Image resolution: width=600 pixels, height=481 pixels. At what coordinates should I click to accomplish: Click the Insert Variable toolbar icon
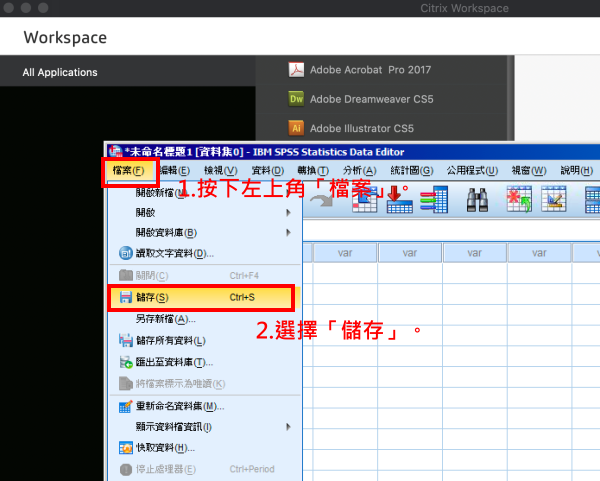tap(554, 199)
